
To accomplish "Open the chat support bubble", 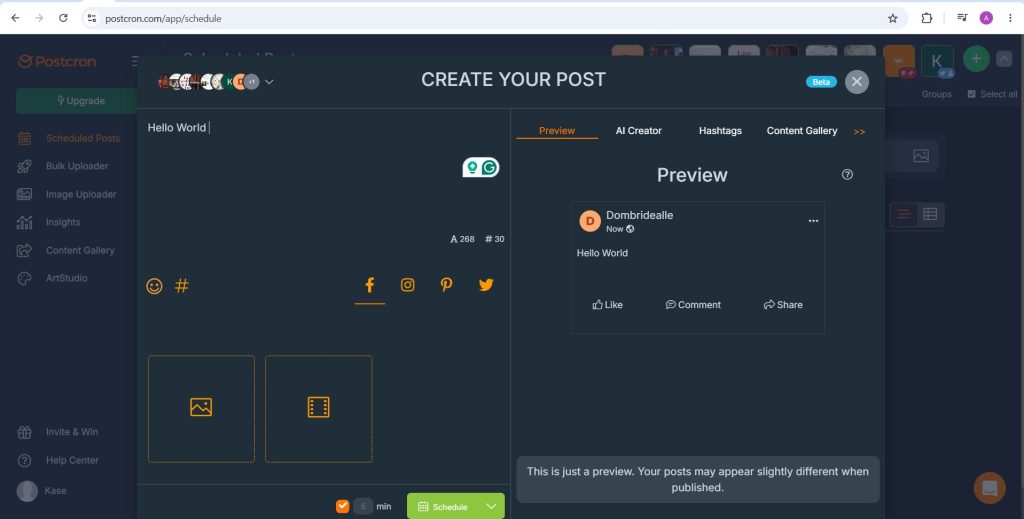I will click(x=989, y=488).
